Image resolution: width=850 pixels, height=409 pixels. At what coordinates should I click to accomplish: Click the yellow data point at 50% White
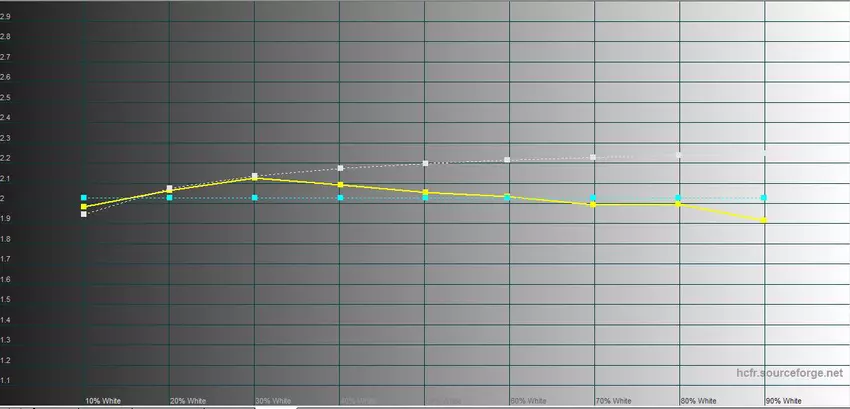[425, 192]
